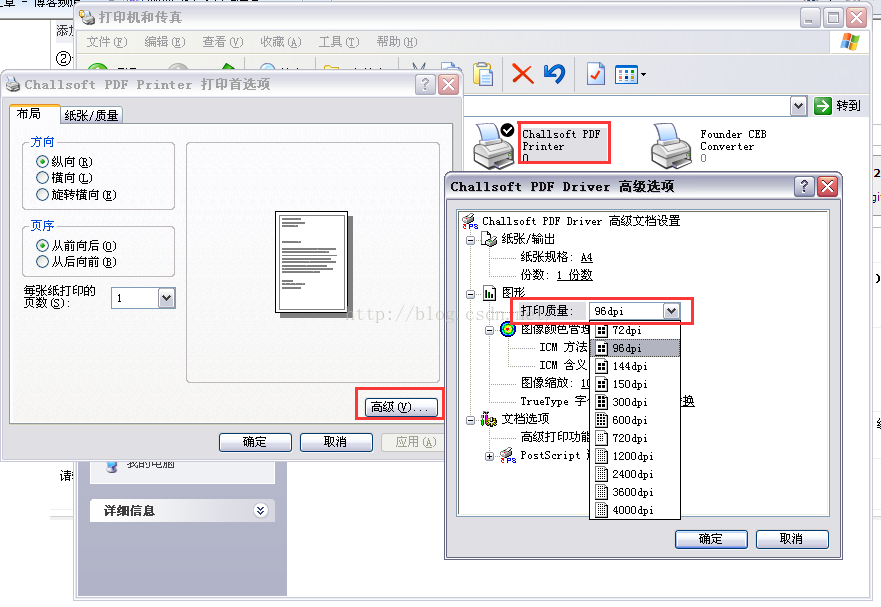This screenshot has width=881, height=607.
Task: Choose 2400dpi from the quality list
Action: click(635, 474)
